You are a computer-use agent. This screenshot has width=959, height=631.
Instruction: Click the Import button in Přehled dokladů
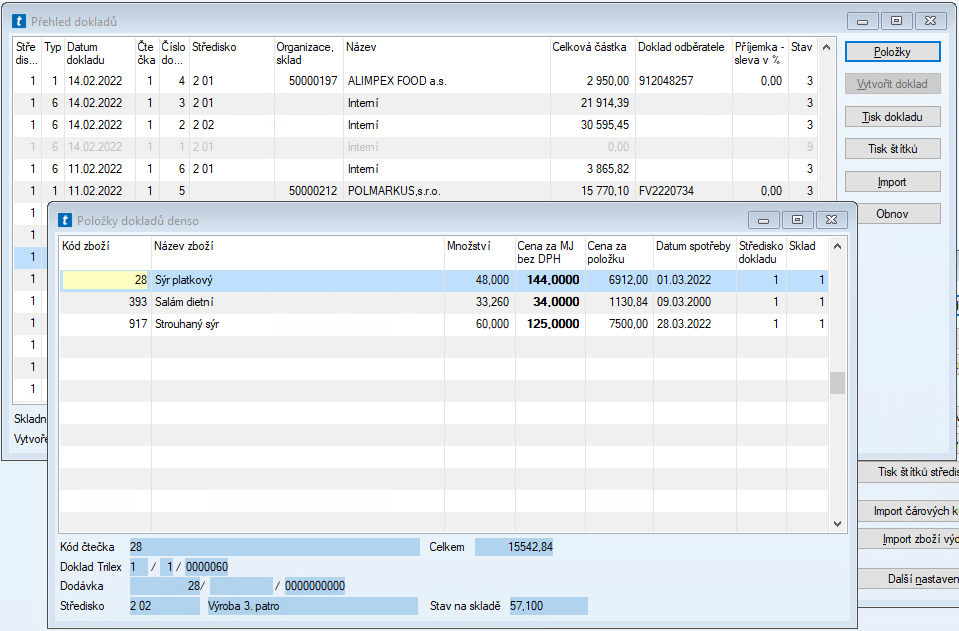pyautogui.click(x=892, y=182)
